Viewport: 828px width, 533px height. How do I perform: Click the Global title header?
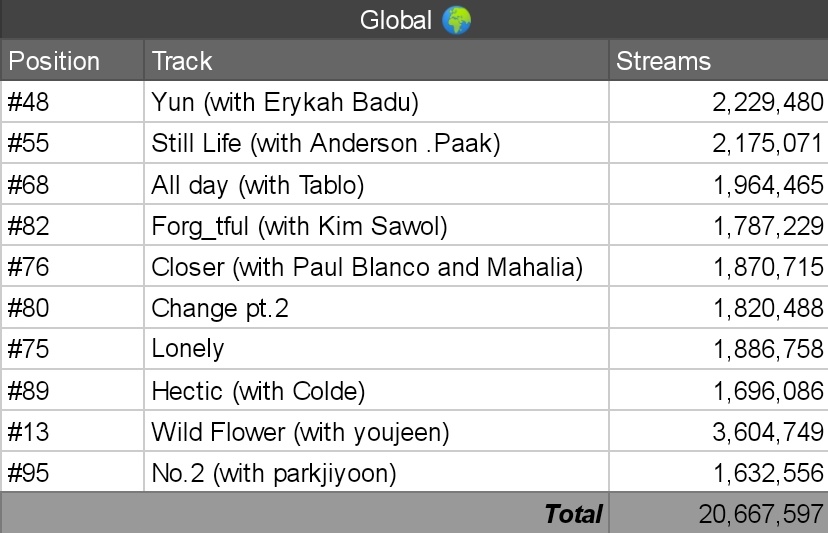tap(398, 20)
